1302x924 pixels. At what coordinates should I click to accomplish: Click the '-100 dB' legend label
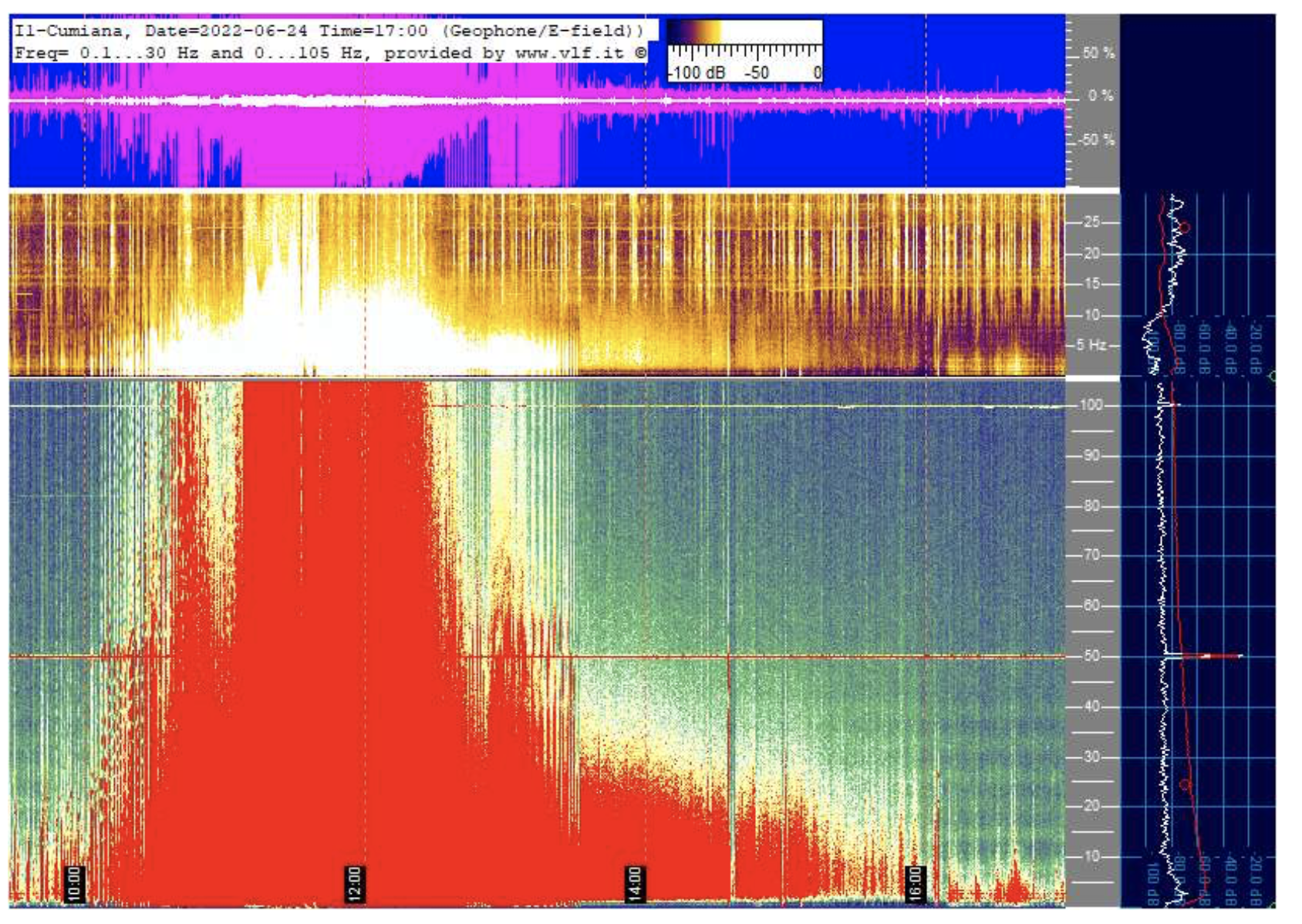coord(697,73)
